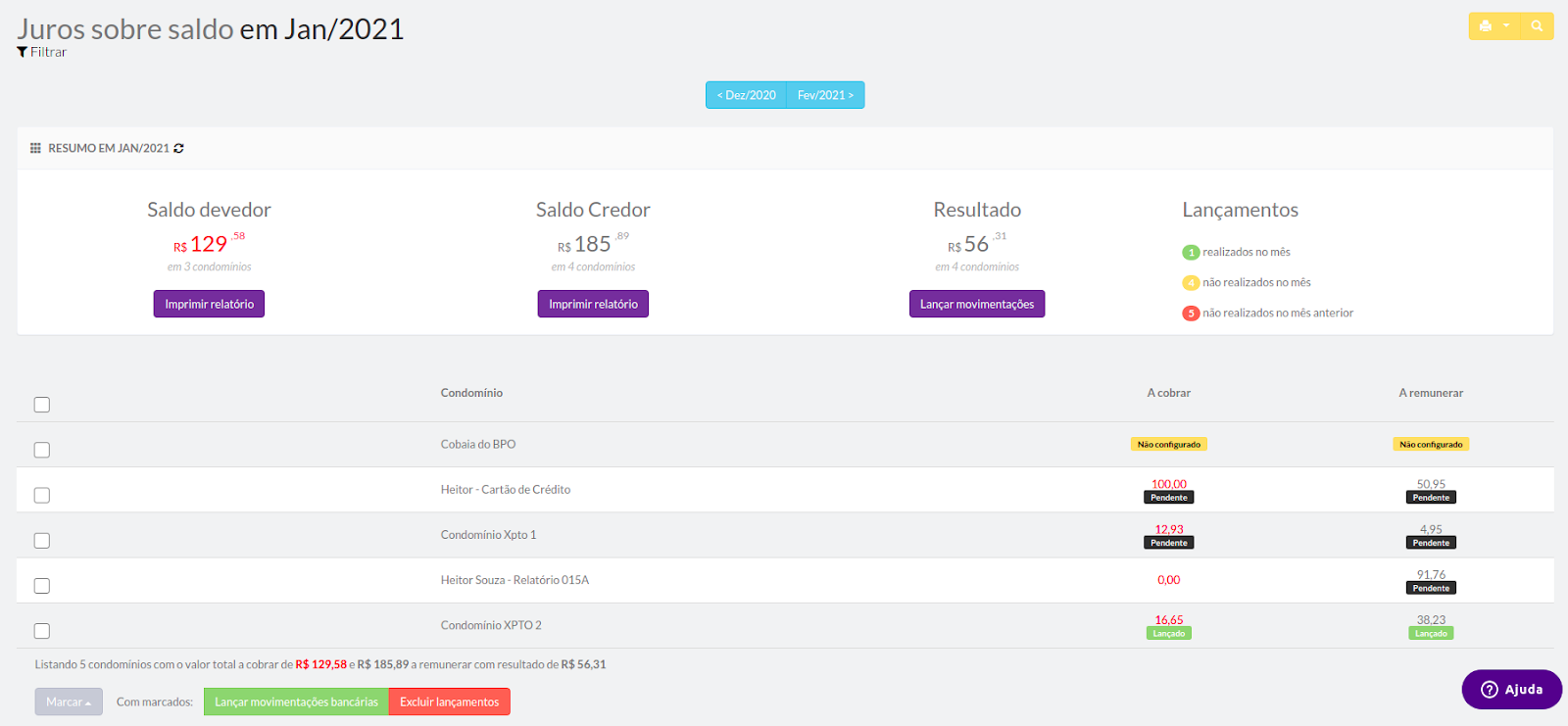Print the Saldo Credor report
This screenshot has height=726, width=1568.
[x=593, y=304]
